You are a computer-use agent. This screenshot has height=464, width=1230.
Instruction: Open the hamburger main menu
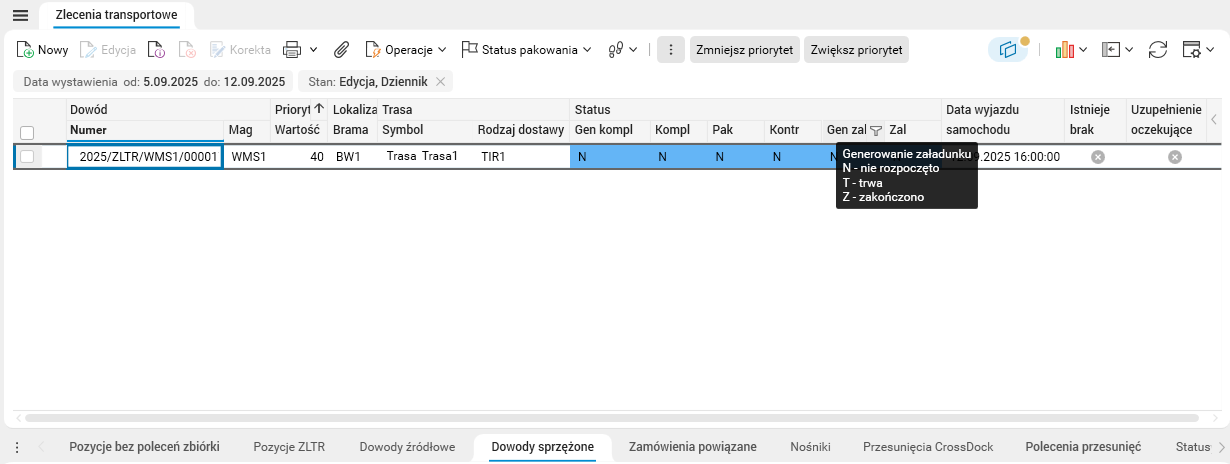click(20, 15)
